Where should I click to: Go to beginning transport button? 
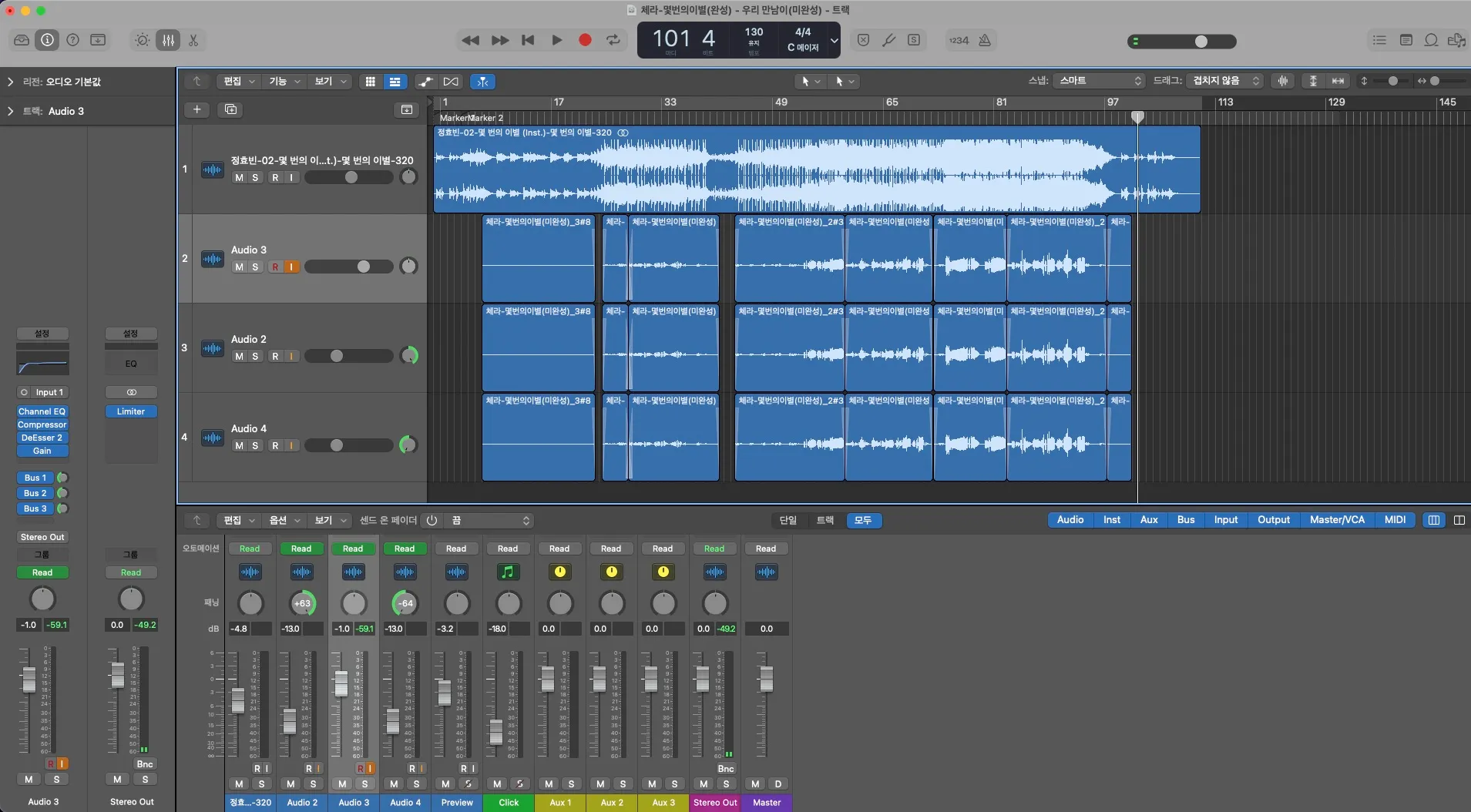click(528, 40)
